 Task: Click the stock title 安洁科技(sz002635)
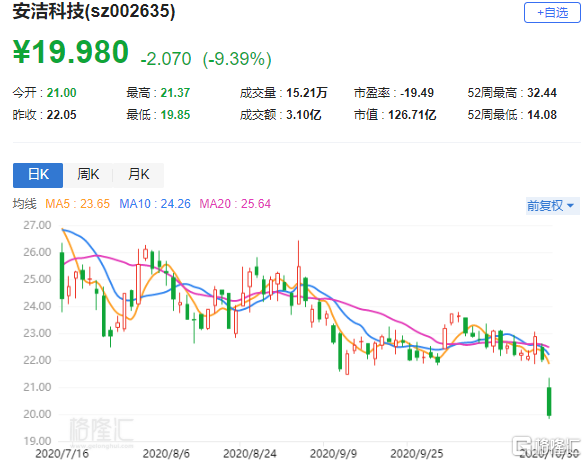[x=94, y=11]
